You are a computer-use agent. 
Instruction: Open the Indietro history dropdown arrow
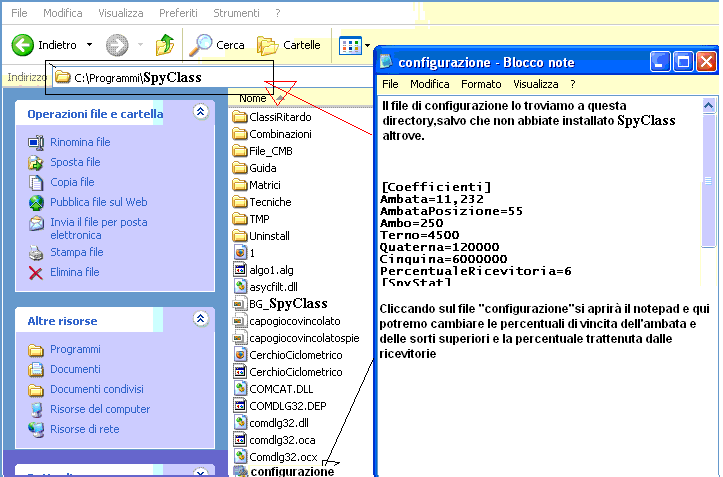tap(89, 45)
